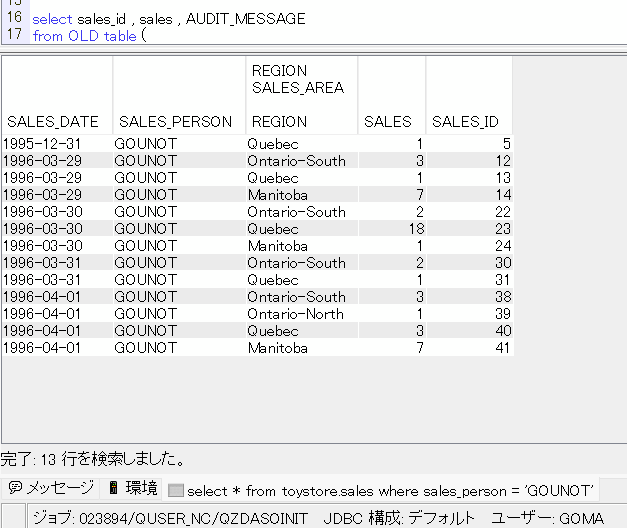Select Manitoba cell in SALES_ID 41 row

[302, 348]
